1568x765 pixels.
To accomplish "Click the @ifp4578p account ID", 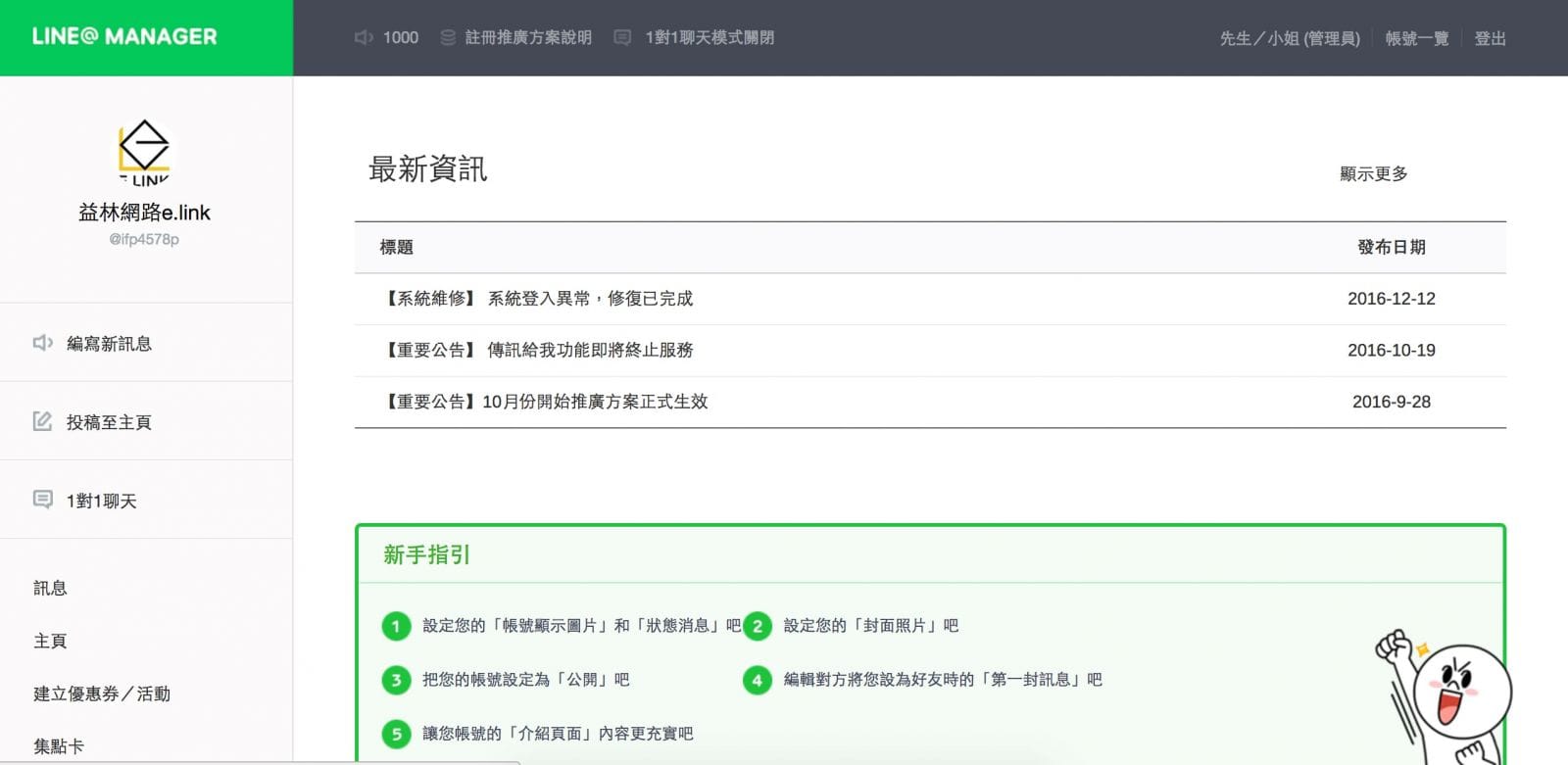I will tap(144, 239).
